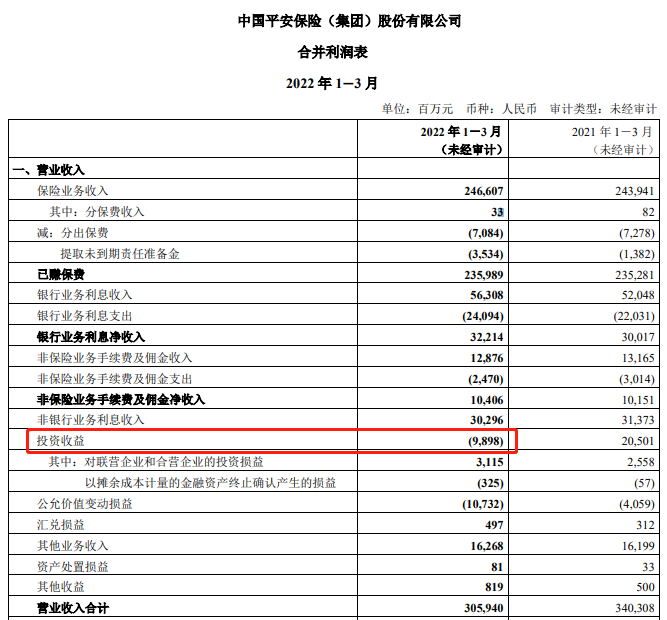Click the value 235,281
This screenshot has height=620, width=667.
(x=635, y=275)
